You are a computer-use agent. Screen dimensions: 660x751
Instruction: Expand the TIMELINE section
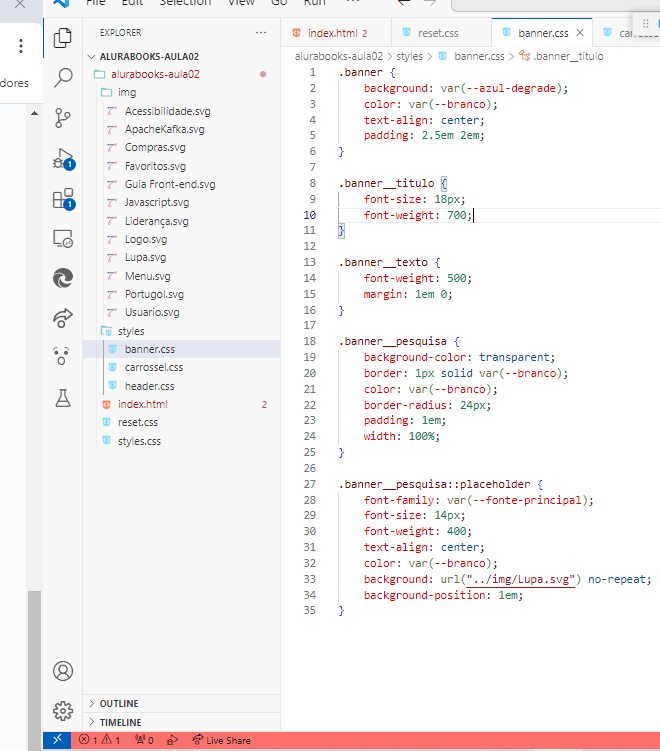tap(120, 722)
